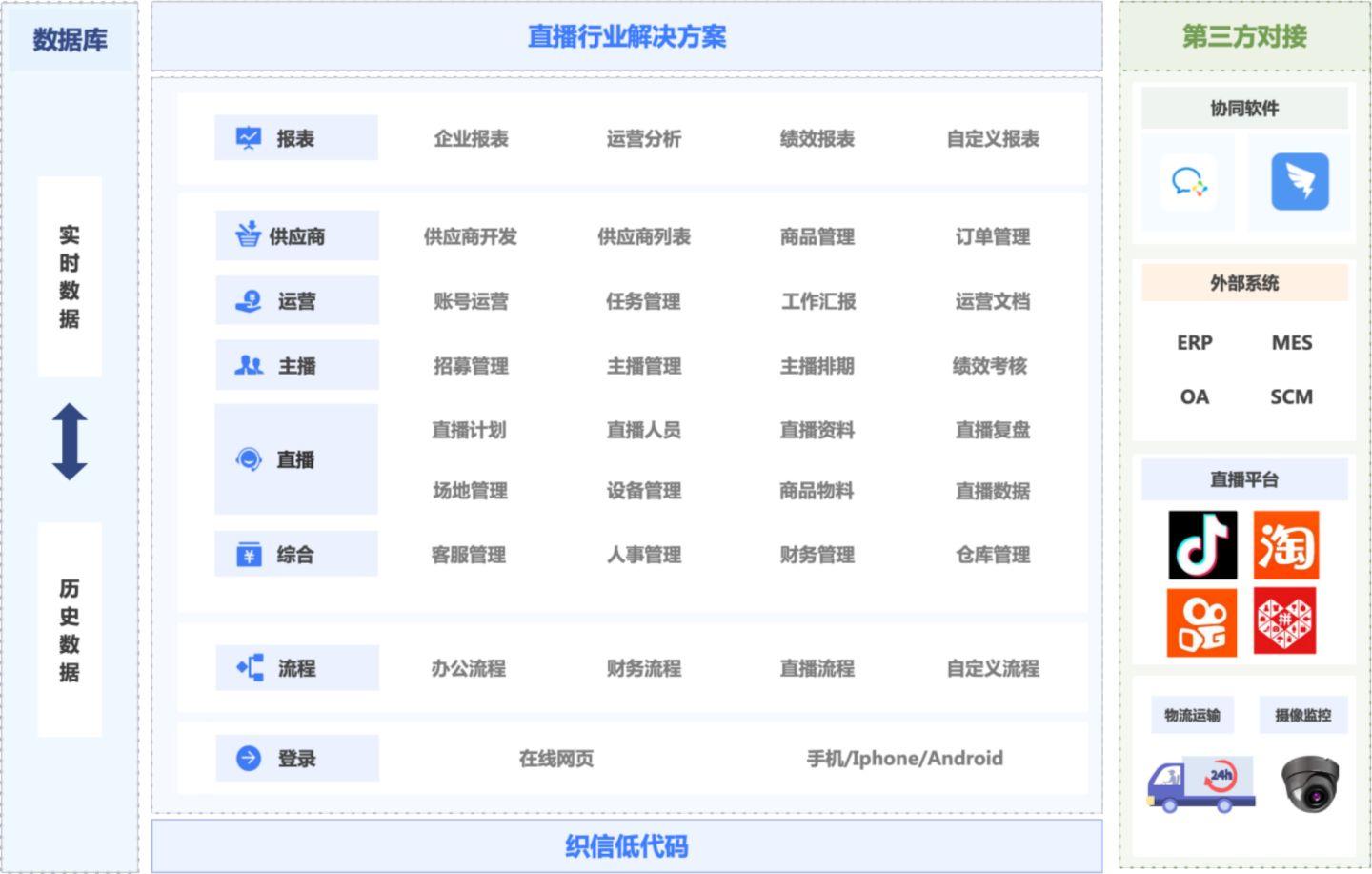Screen dimensions: 1372x874
Task: Click the 供应商 shopping basket icon
Action: (x=249, y=234)
